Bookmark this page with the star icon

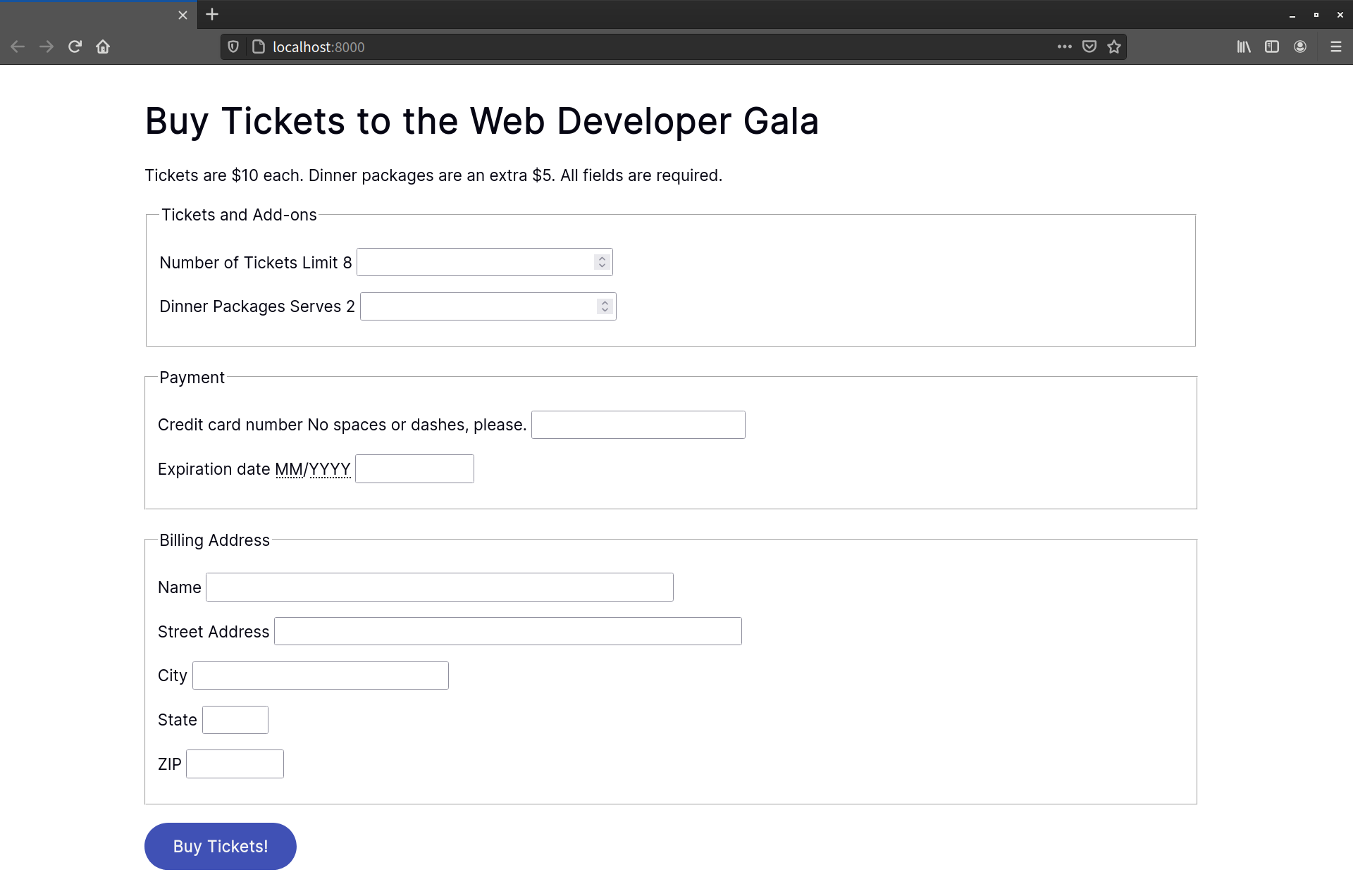[x=1114, y=46]
